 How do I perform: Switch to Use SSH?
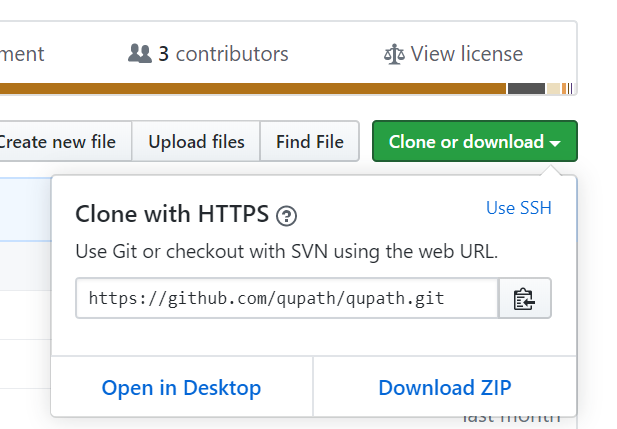pos(519,208)
